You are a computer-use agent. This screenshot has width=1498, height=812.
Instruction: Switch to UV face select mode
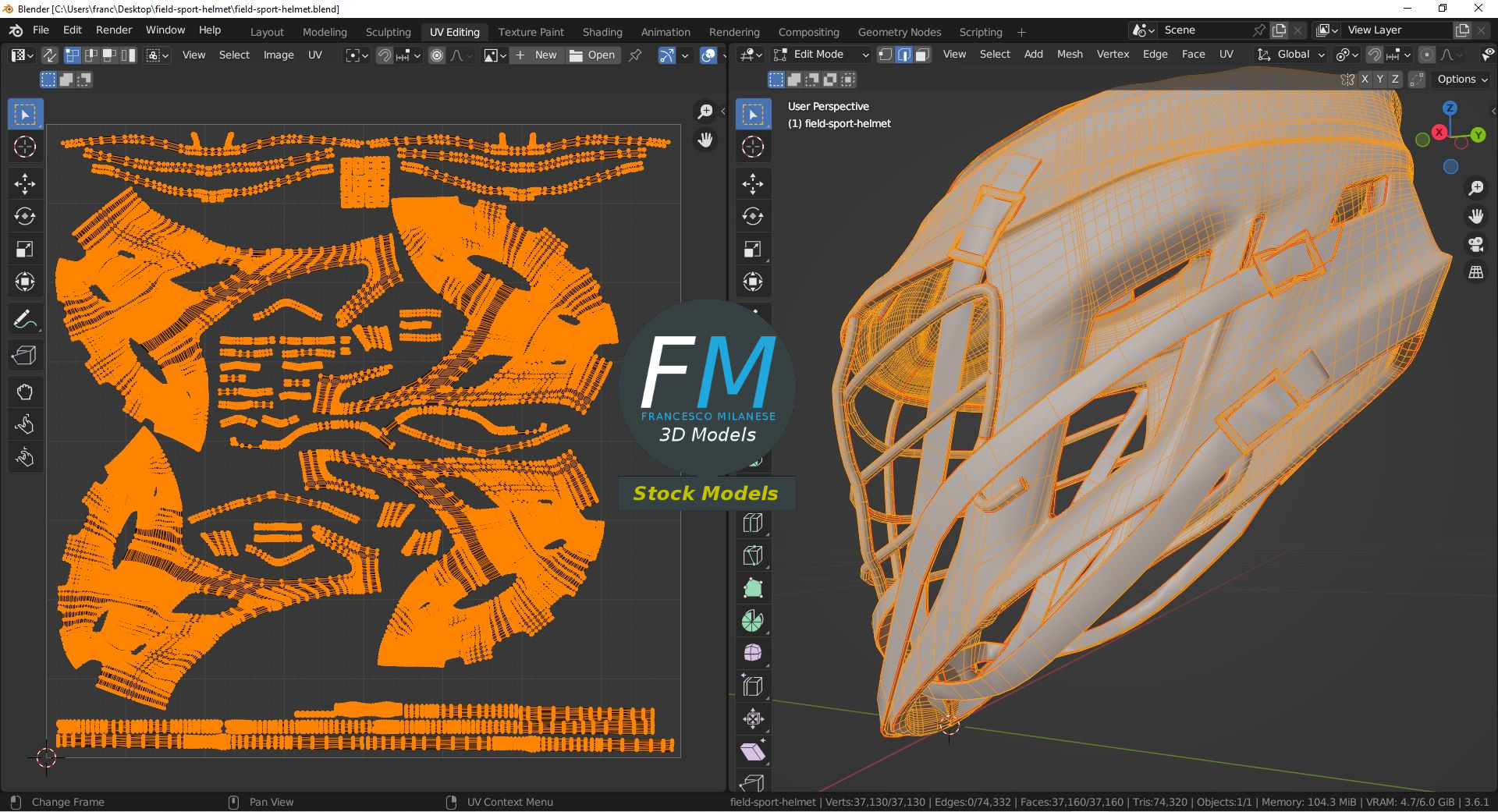[110, 55]
